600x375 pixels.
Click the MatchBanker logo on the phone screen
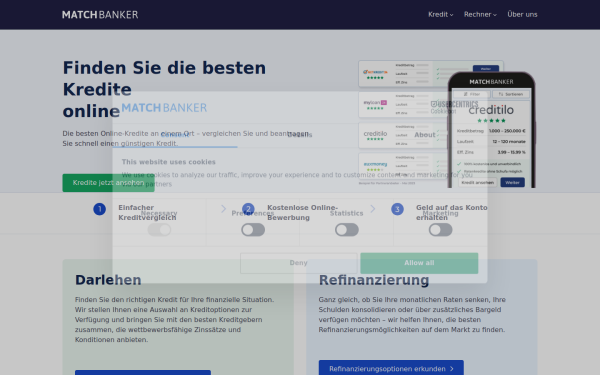pos(491,82)
